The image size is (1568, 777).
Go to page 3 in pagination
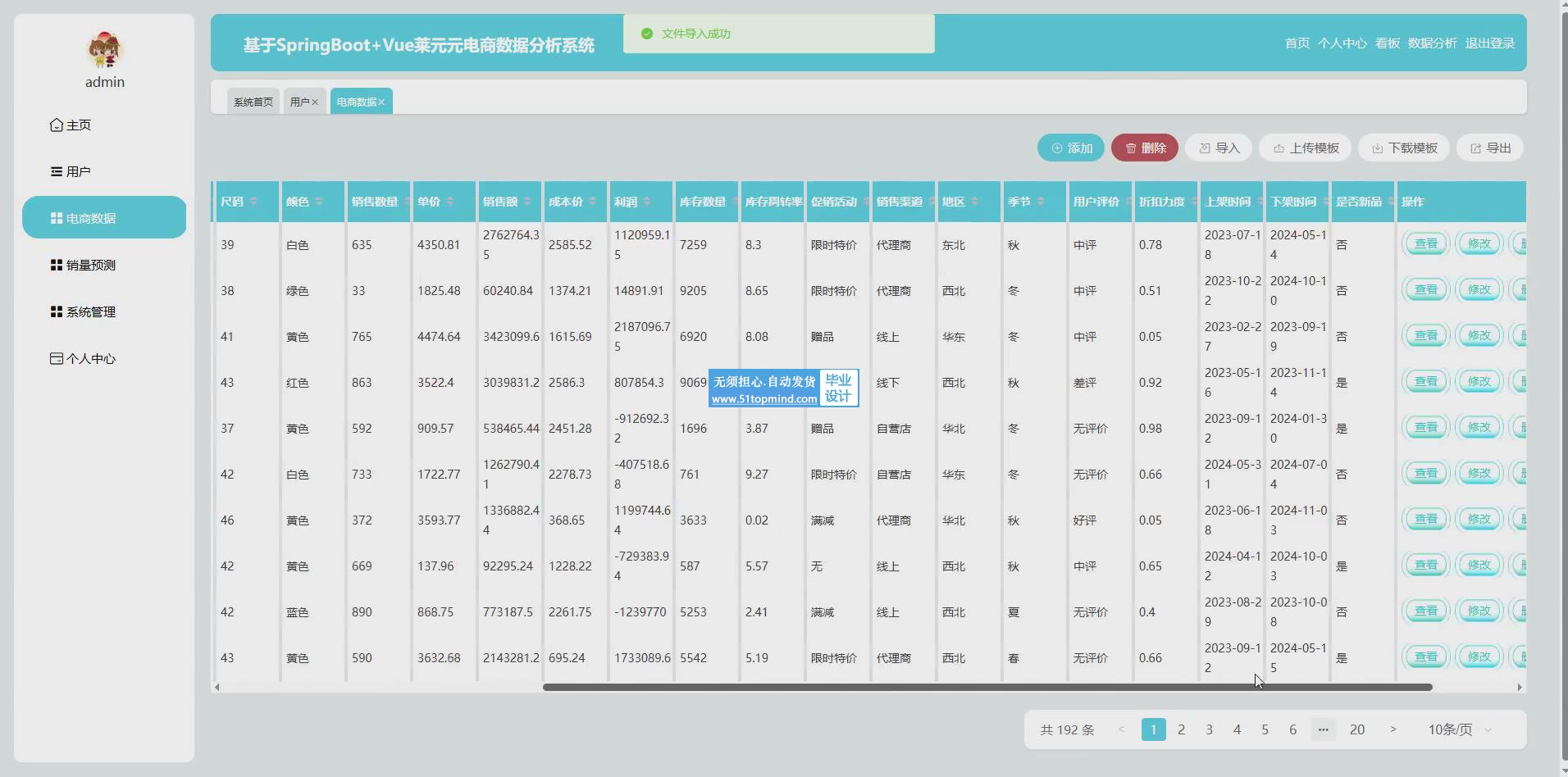pyautogui.click(x=1209, y=729)
